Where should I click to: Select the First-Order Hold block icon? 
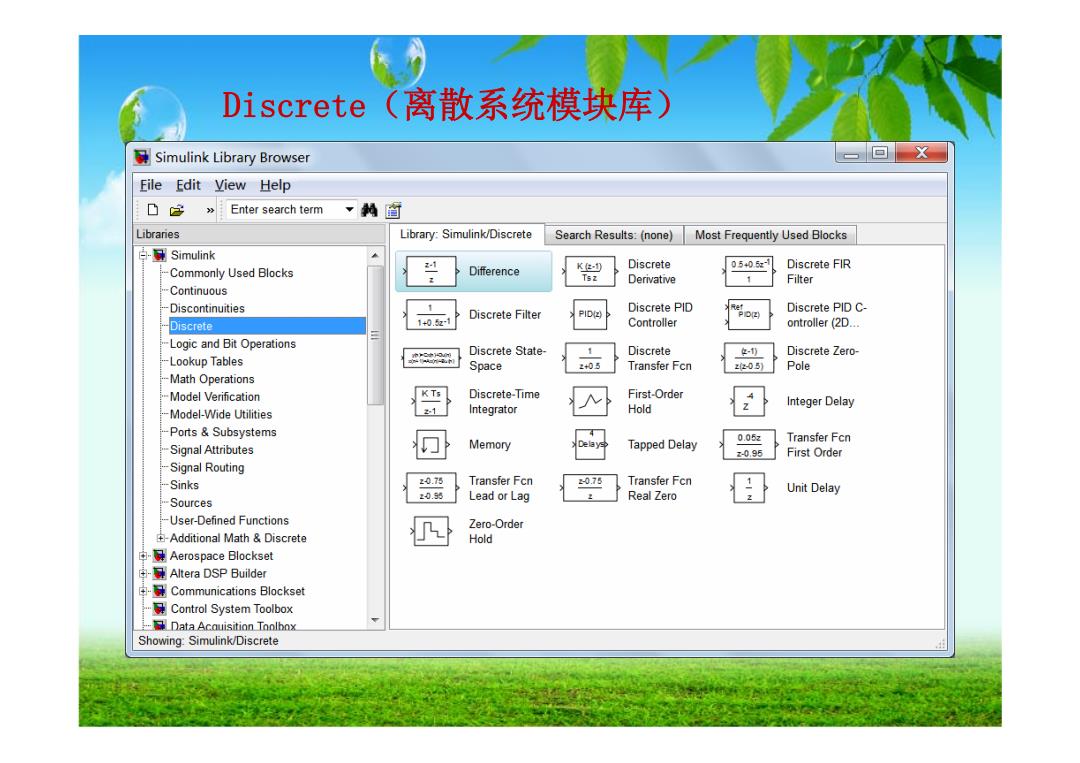coord(590,401)
